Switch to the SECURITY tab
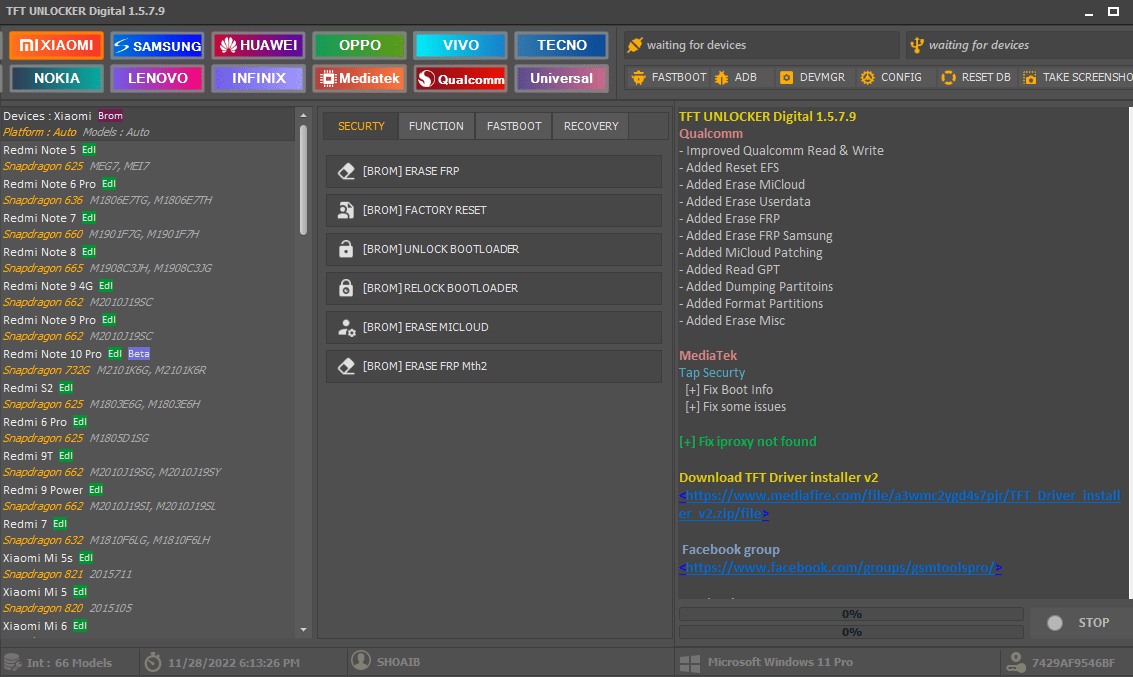Screen dimensions: 1133x677 click(x=361, y=126)
